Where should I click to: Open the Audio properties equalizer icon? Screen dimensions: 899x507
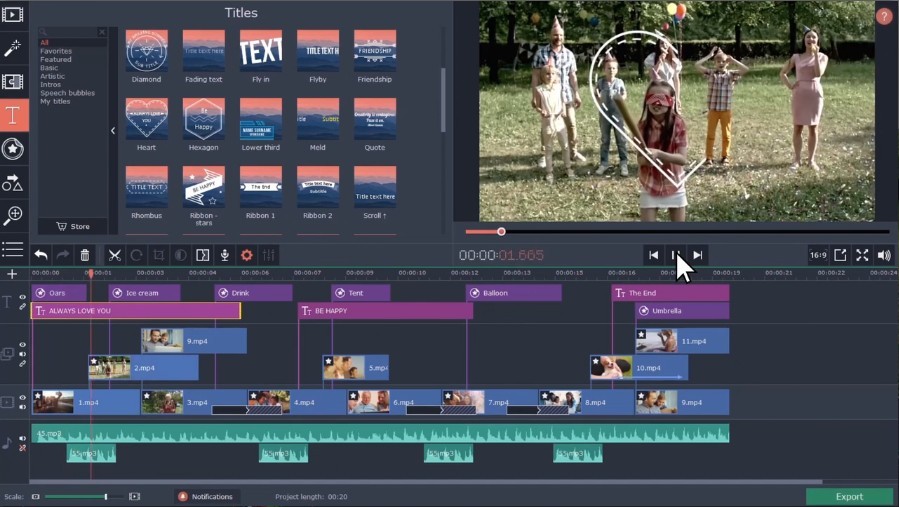pyautogui.click(x=268, y=255)
